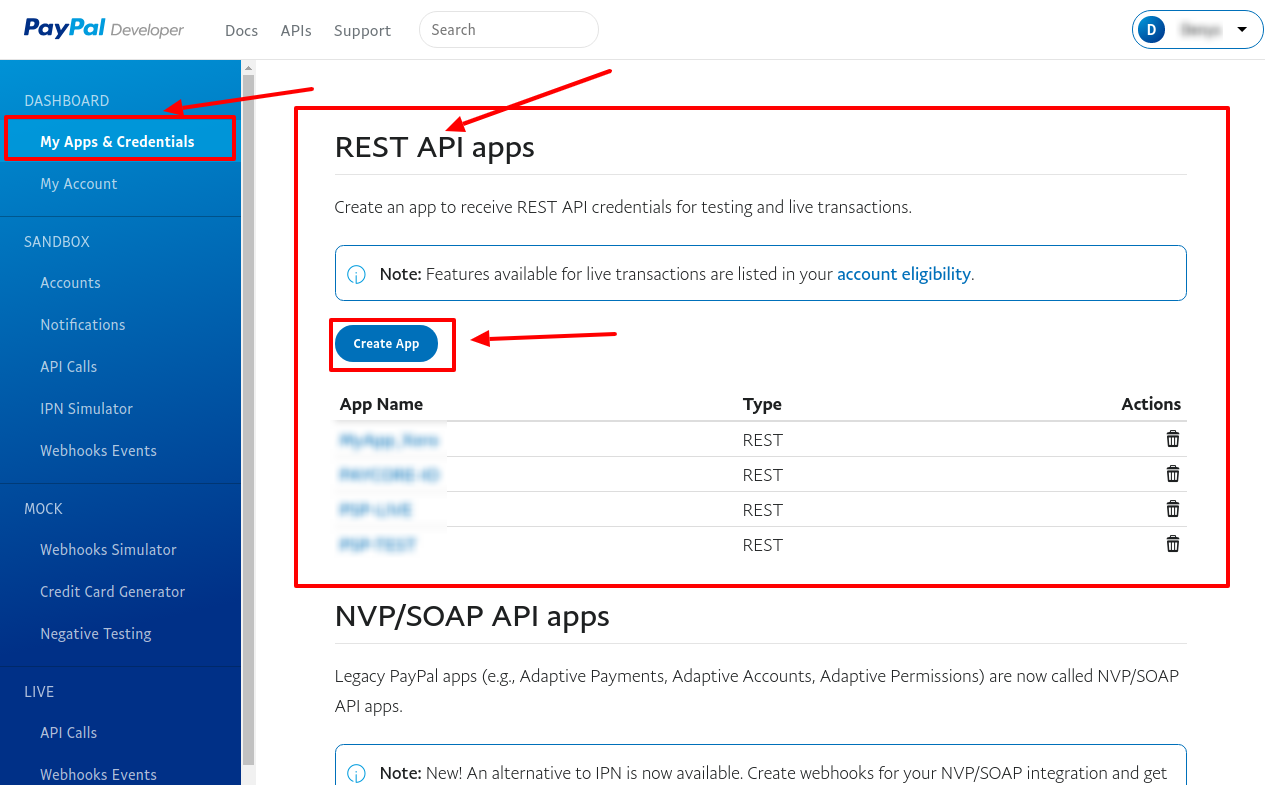Click the DASHBOARD section heading
This screenshot has height=785, width=1265.
pyautogui.click(x=67, y=101)
